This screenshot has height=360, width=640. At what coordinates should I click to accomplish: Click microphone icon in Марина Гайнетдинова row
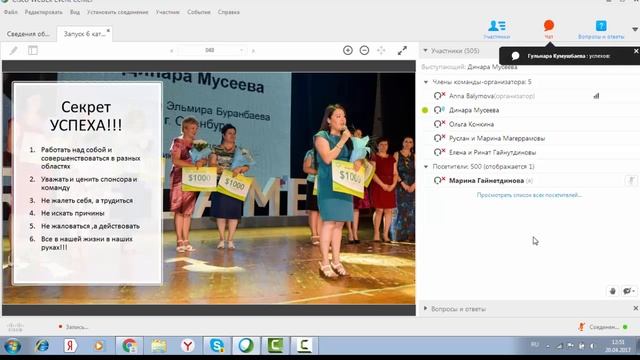[631, 180]
